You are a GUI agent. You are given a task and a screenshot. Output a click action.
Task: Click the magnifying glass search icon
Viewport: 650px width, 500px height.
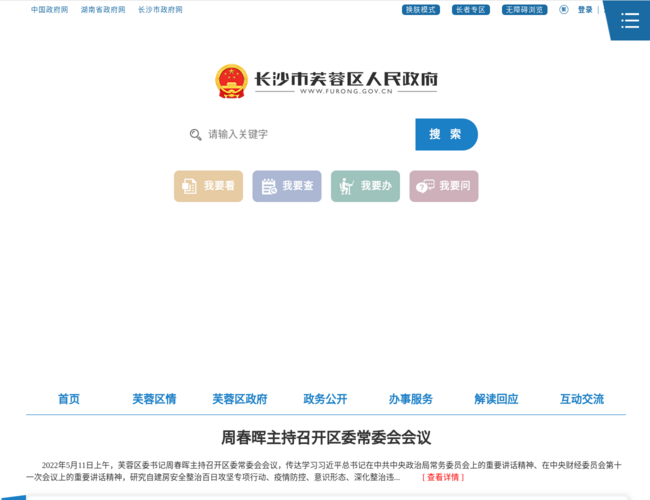click(x=196, y=134)
